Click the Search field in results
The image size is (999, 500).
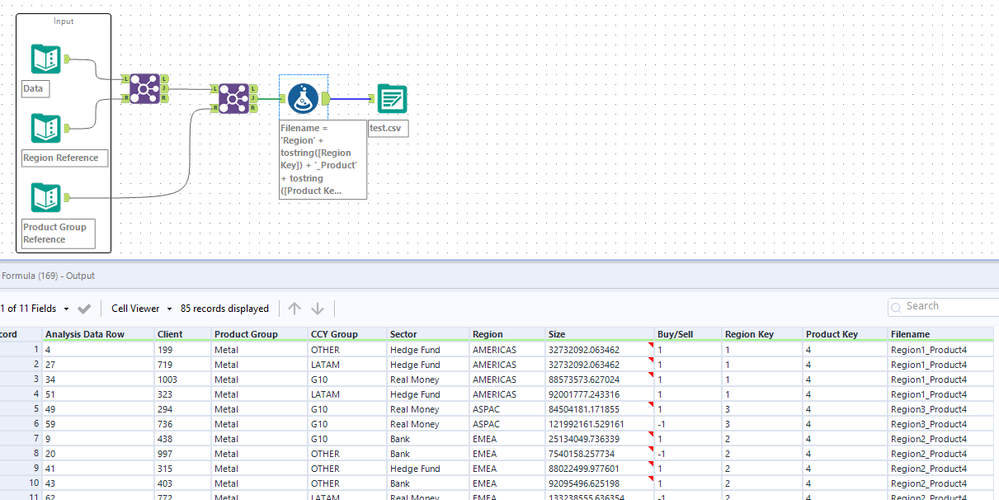point(945,306)
